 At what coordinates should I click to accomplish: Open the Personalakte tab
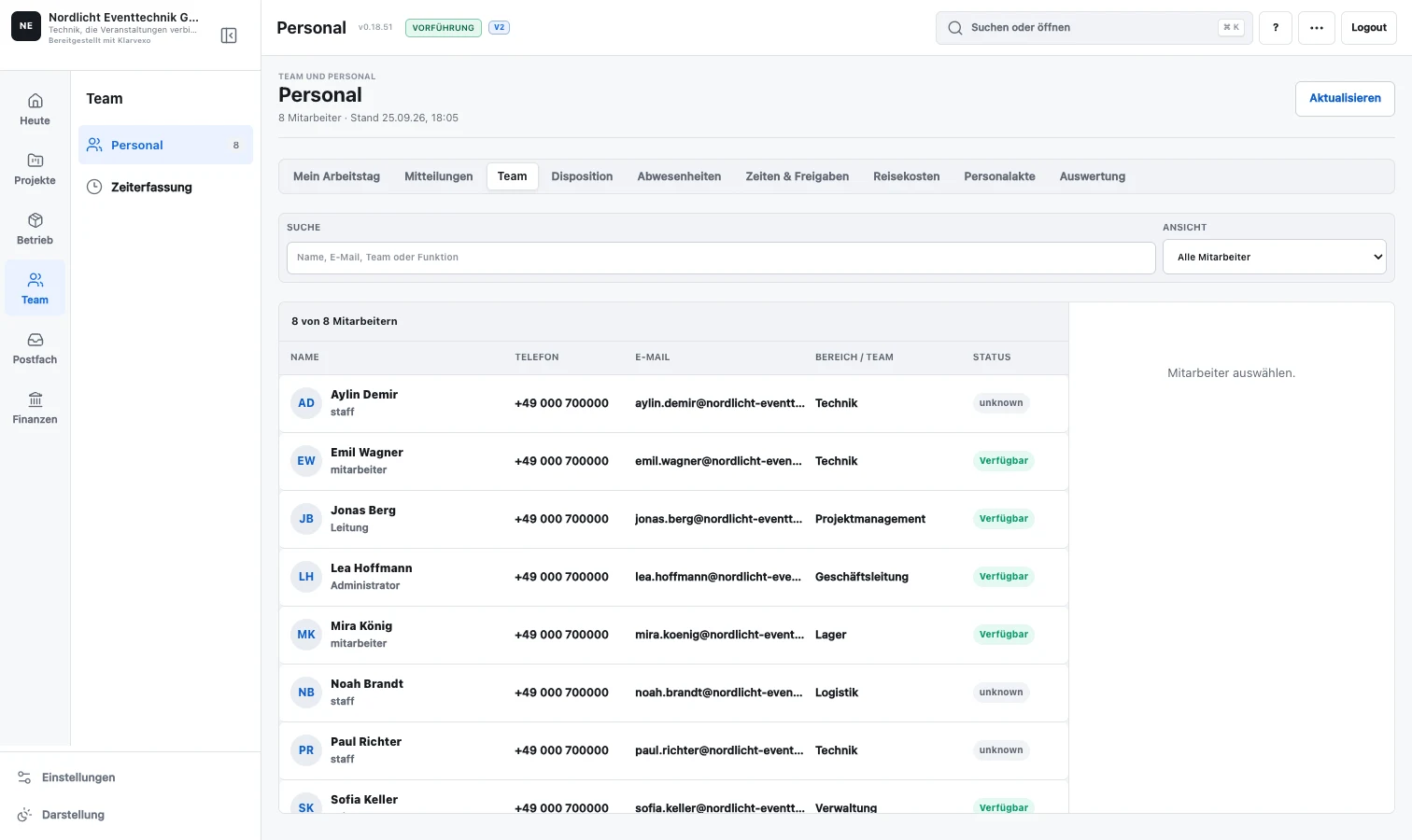coord(999,176)
